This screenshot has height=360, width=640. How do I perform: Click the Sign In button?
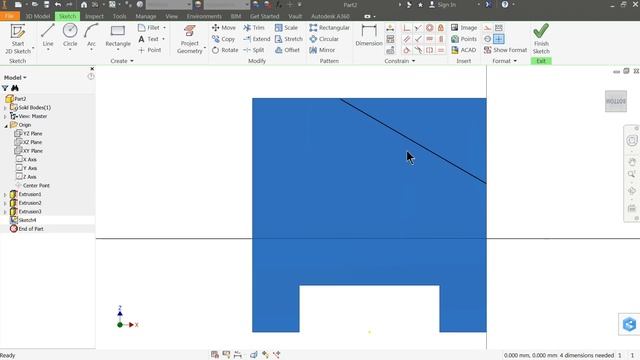(442, 4)
